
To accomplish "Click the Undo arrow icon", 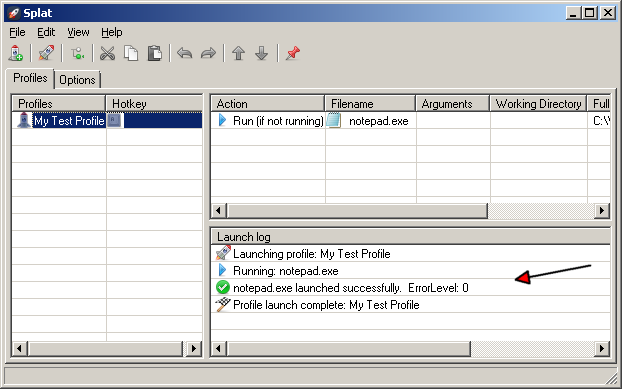I will click(x=184, y=53).
